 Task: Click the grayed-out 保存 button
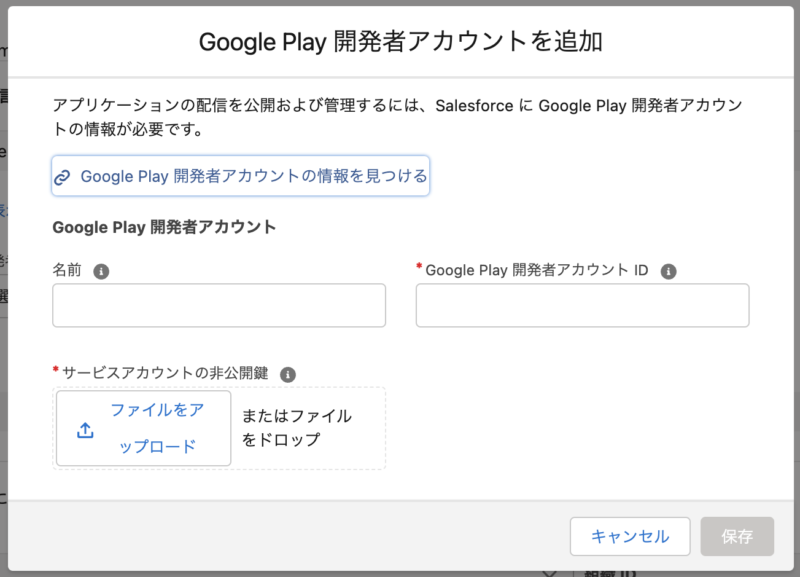pos(737,536)
